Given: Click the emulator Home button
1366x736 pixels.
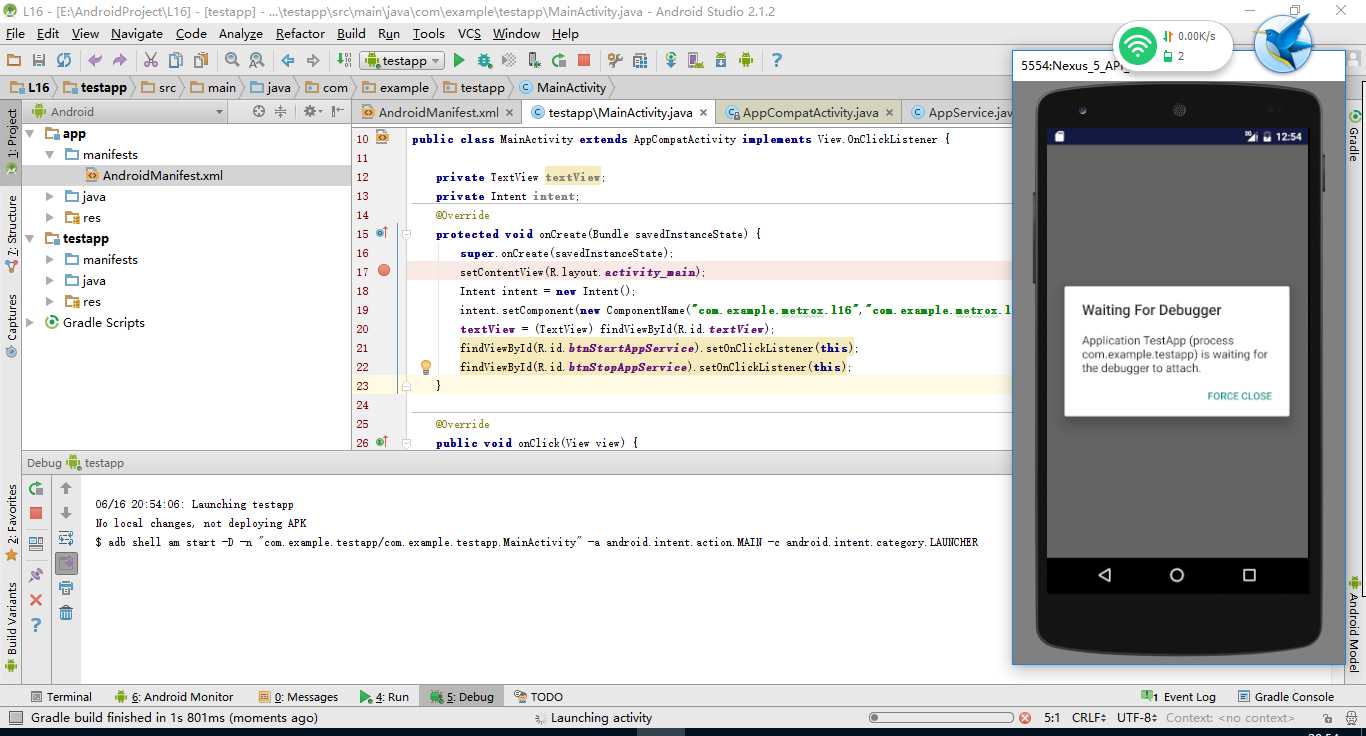Looking at the screenshot, I should [x=1177, y=575].
